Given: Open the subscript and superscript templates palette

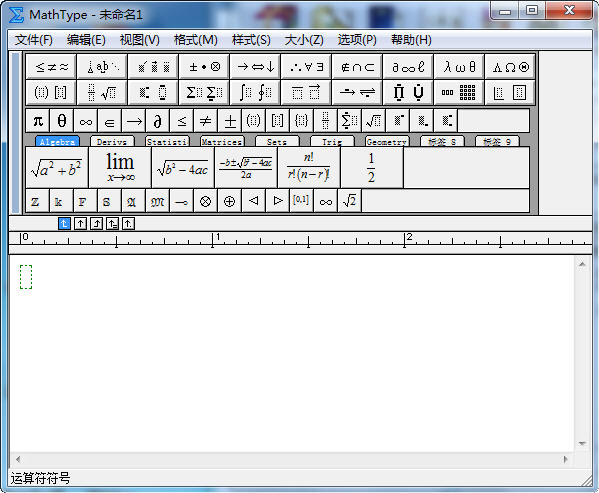Looking at the screenshot, I should pyautogui.click(x=153, y=92).
